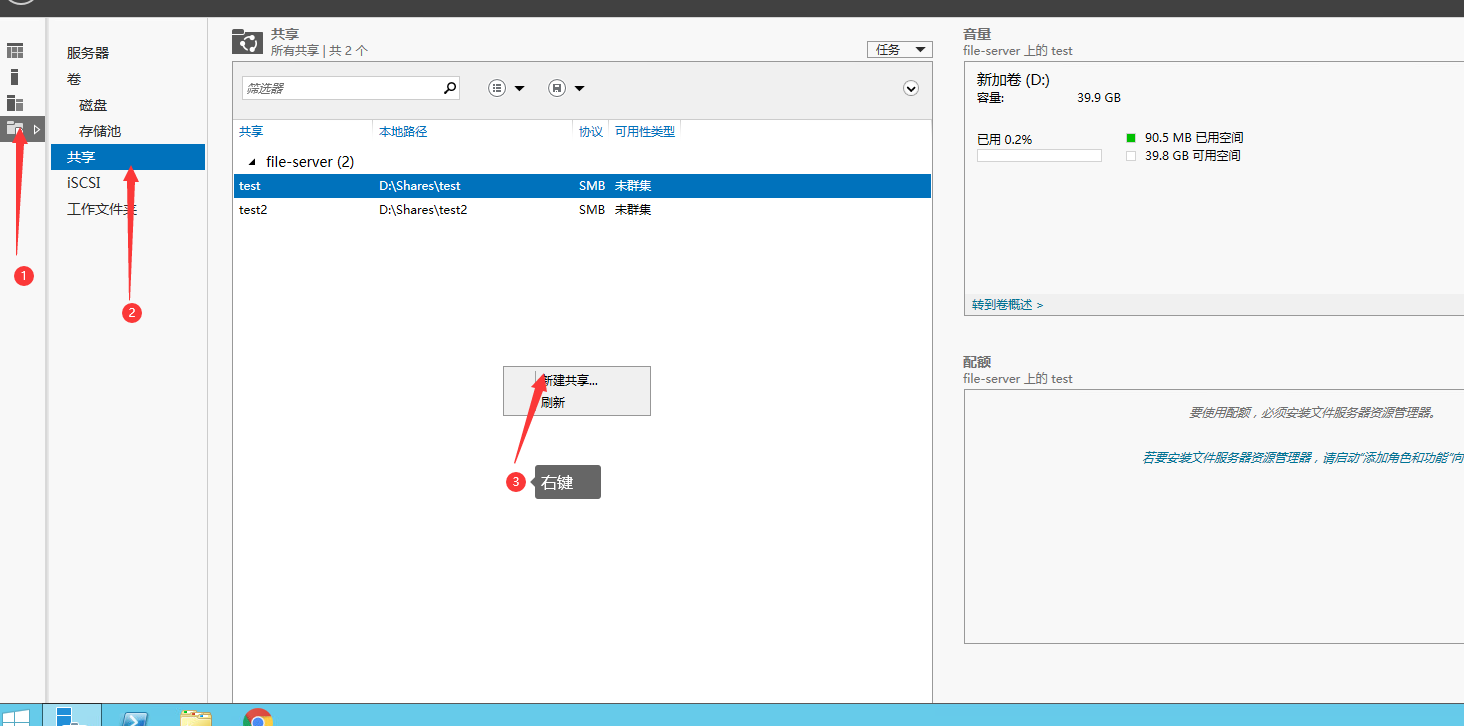Open 磁盘 in the navigation pane

[93, 105]
